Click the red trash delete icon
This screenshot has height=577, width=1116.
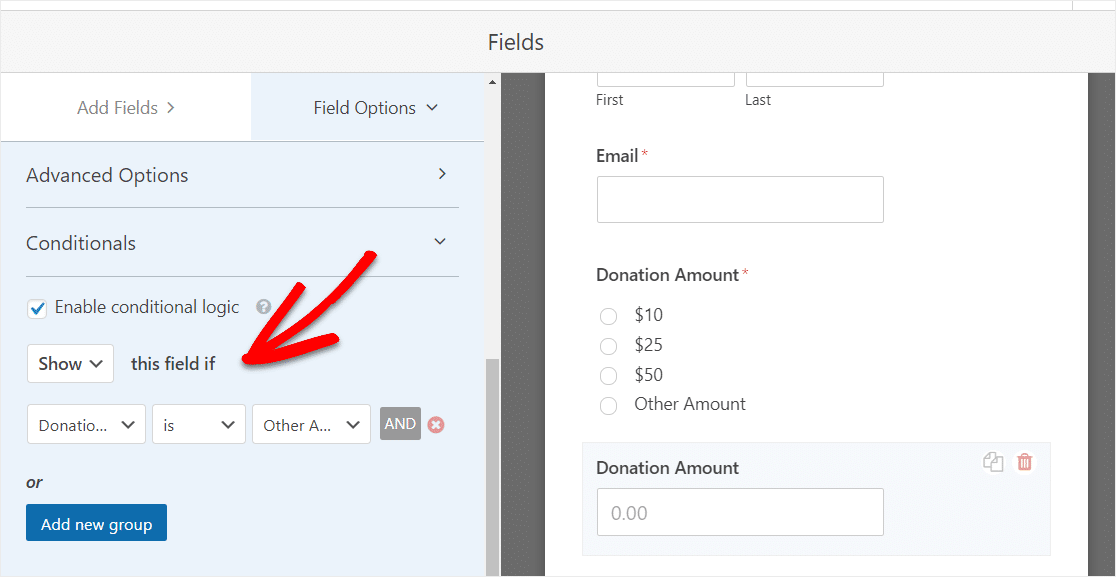1024,462
